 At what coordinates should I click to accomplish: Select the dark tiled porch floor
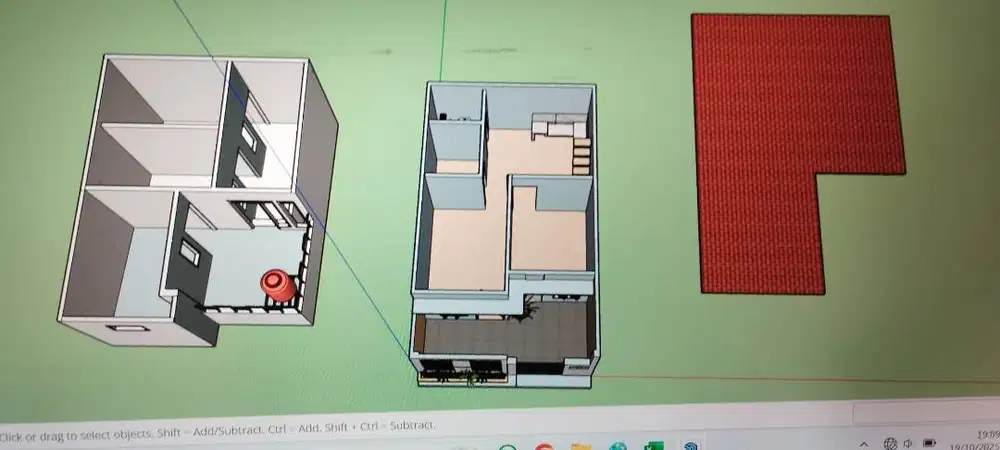coord(500,335)
